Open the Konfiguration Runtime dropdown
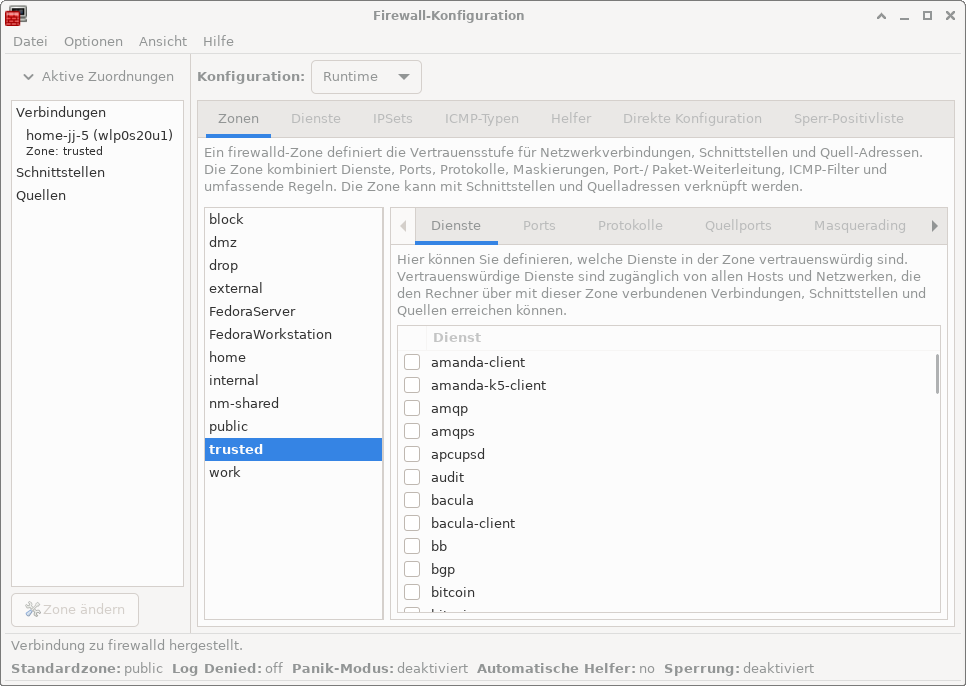 click(366, 77)
